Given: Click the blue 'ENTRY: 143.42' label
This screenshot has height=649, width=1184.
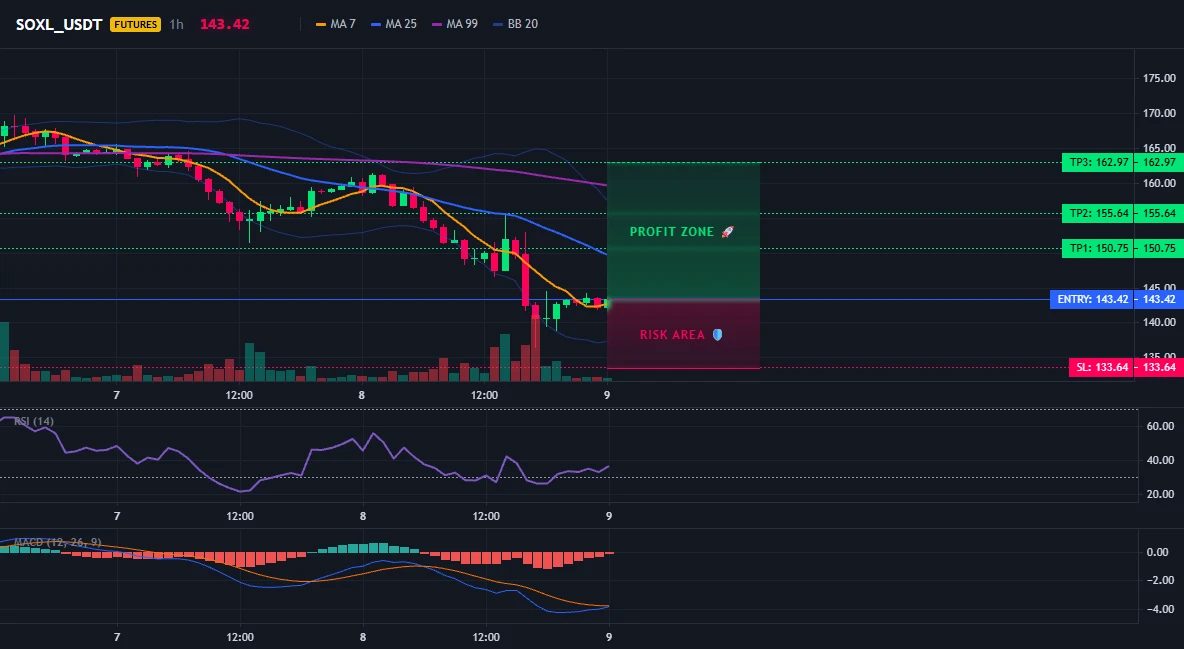Looking at the screenshot, I should [1092, 300].
